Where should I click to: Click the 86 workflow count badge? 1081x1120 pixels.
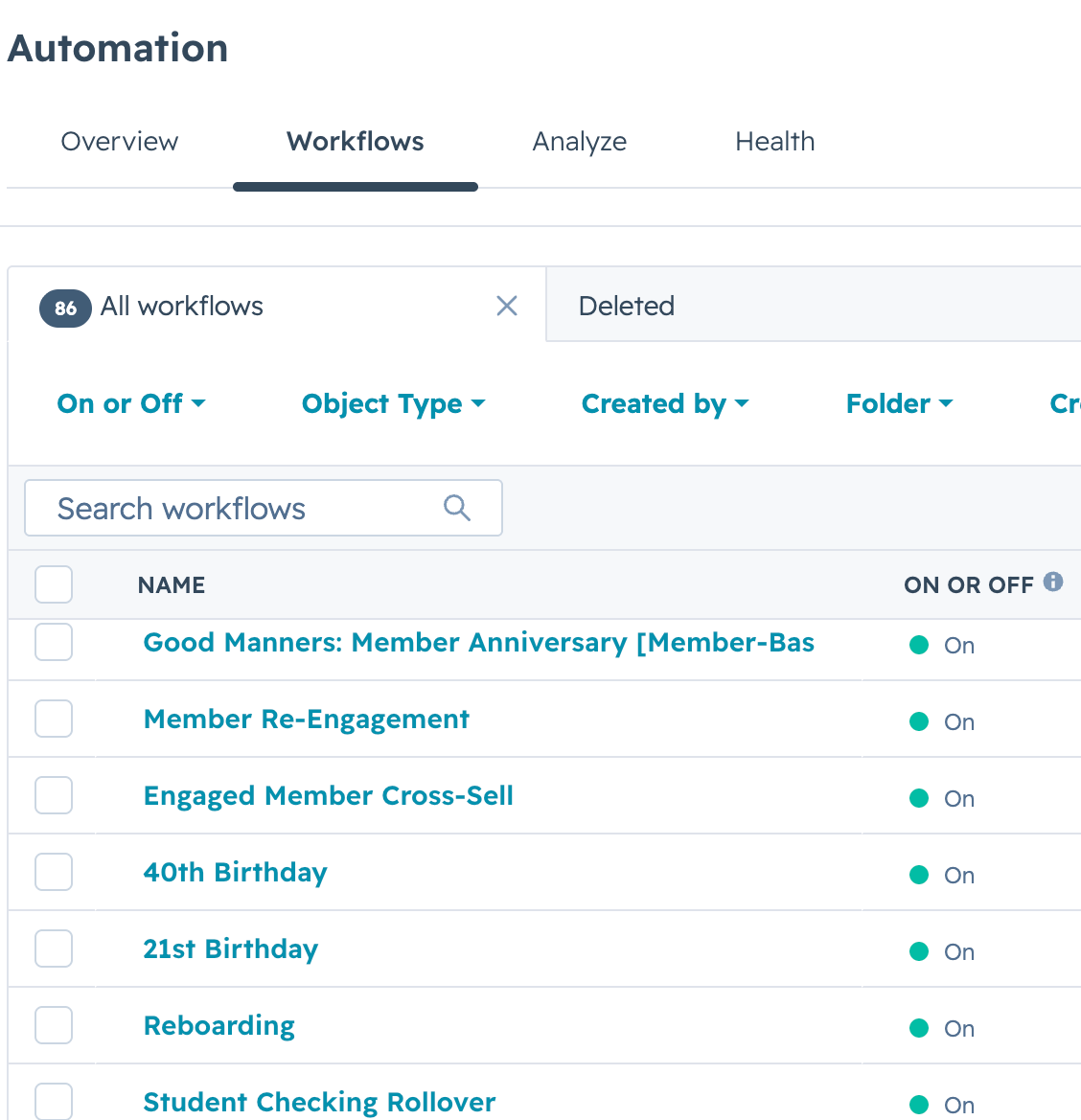[x=66, y=308]
